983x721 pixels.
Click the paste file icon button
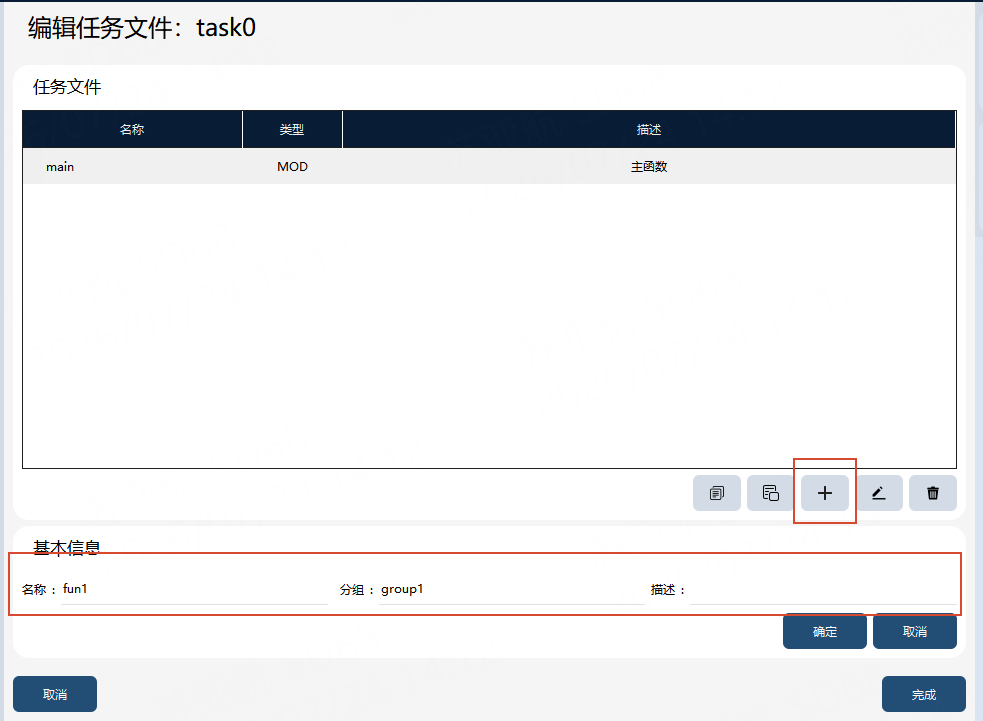(770, 493)
